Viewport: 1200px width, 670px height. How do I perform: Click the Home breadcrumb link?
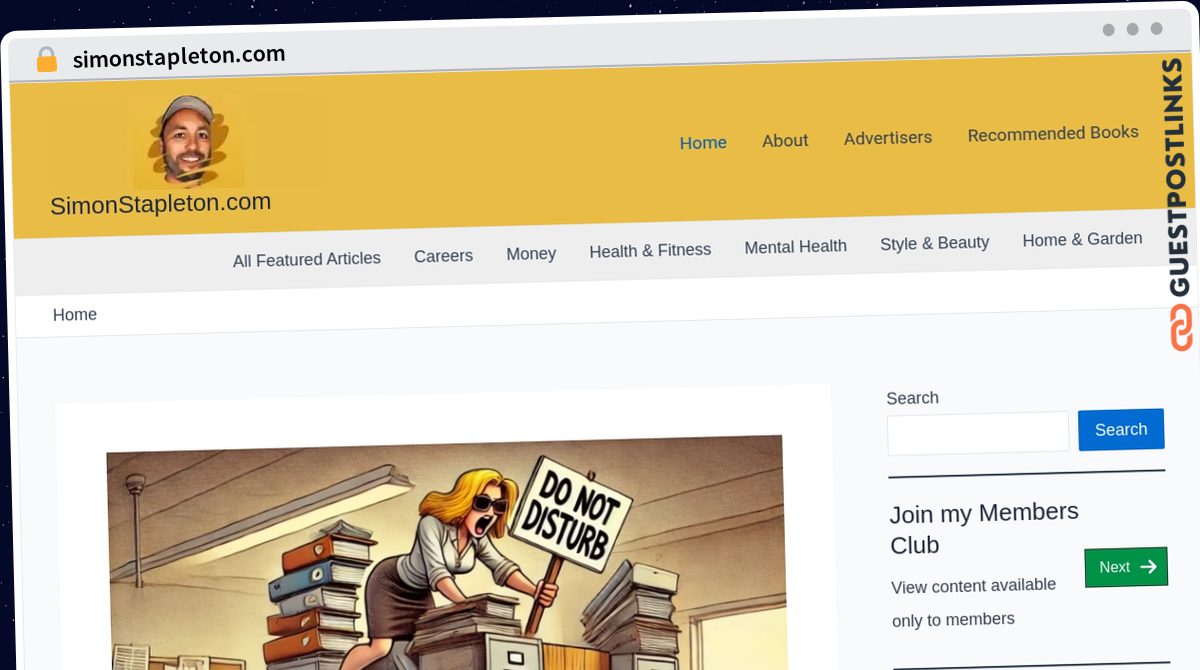click(x=75, y=315)
